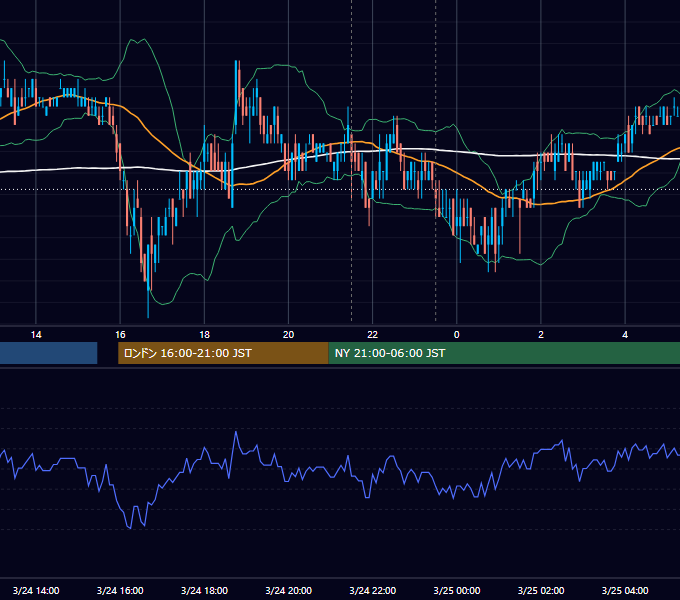Click the 4 hour axis label

(625, 335)
